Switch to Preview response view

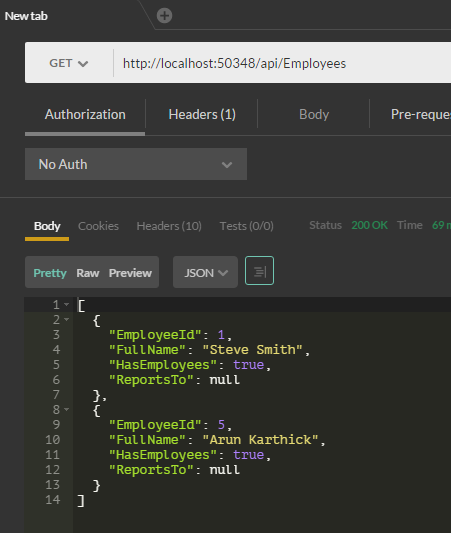(x=130, y=273)
